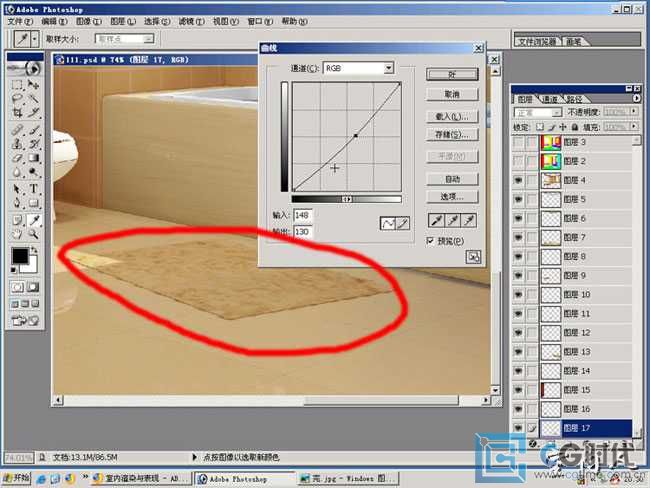Viewport: 650px width, 488px height.
Task: Hide layer 16 with its eye icon
Action: point(518,409)
